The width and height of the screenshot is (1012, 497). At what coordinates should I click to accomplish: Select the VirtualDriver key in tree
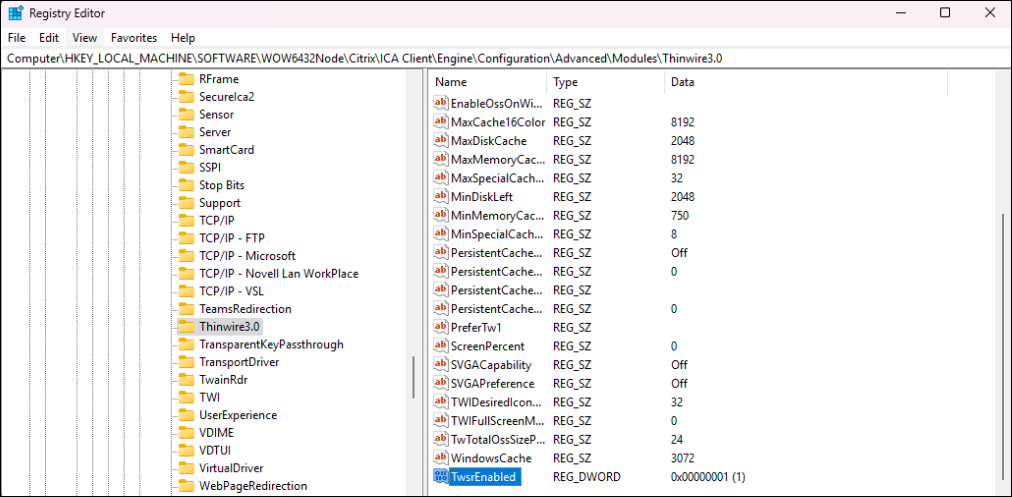231,468
